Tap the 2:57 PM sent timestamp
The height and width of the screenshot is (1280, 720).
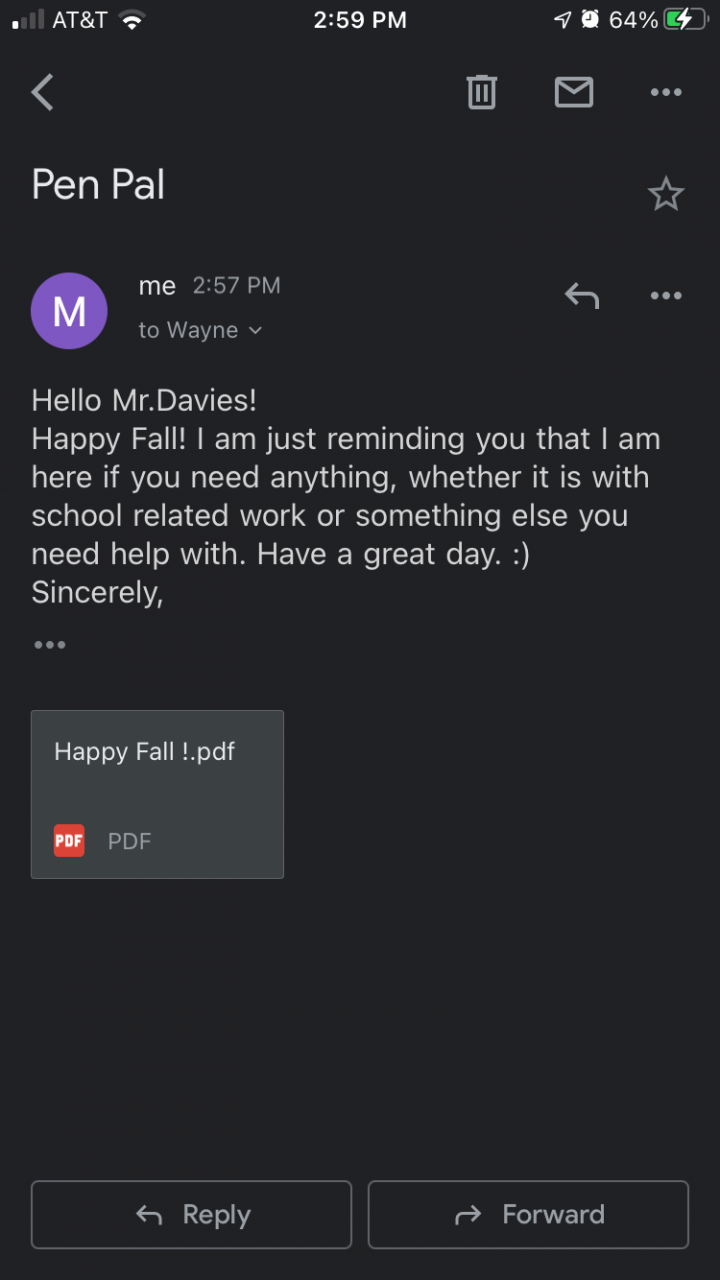(x=236, y=286)
